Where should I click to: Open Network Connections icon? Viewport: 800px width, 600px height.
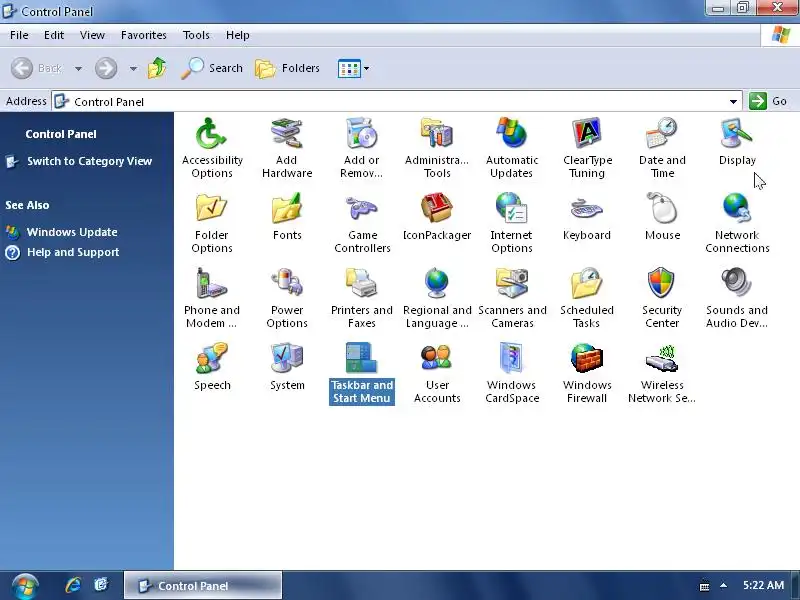click(x=737, y=223)
